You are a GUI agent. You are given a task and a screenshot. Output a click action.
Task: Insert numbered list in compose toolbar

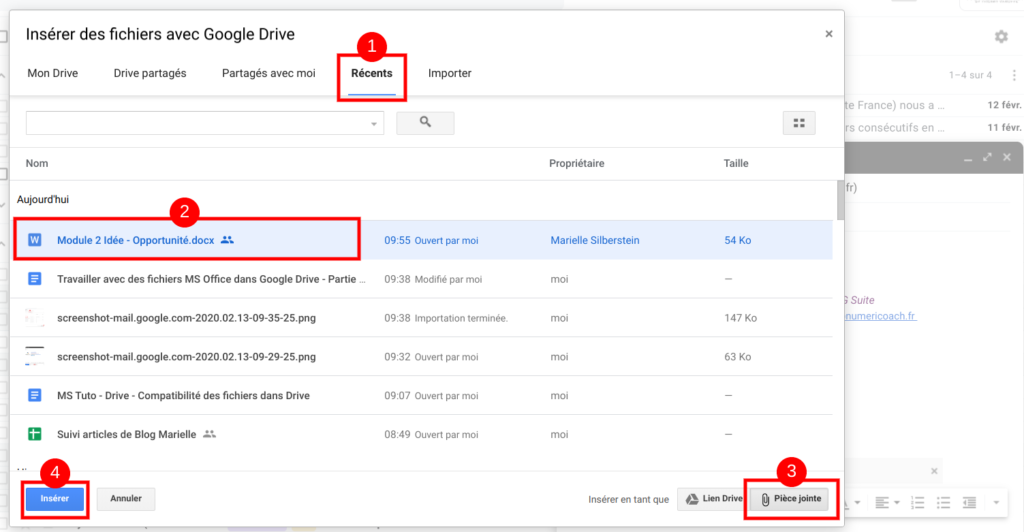(918, 503)
